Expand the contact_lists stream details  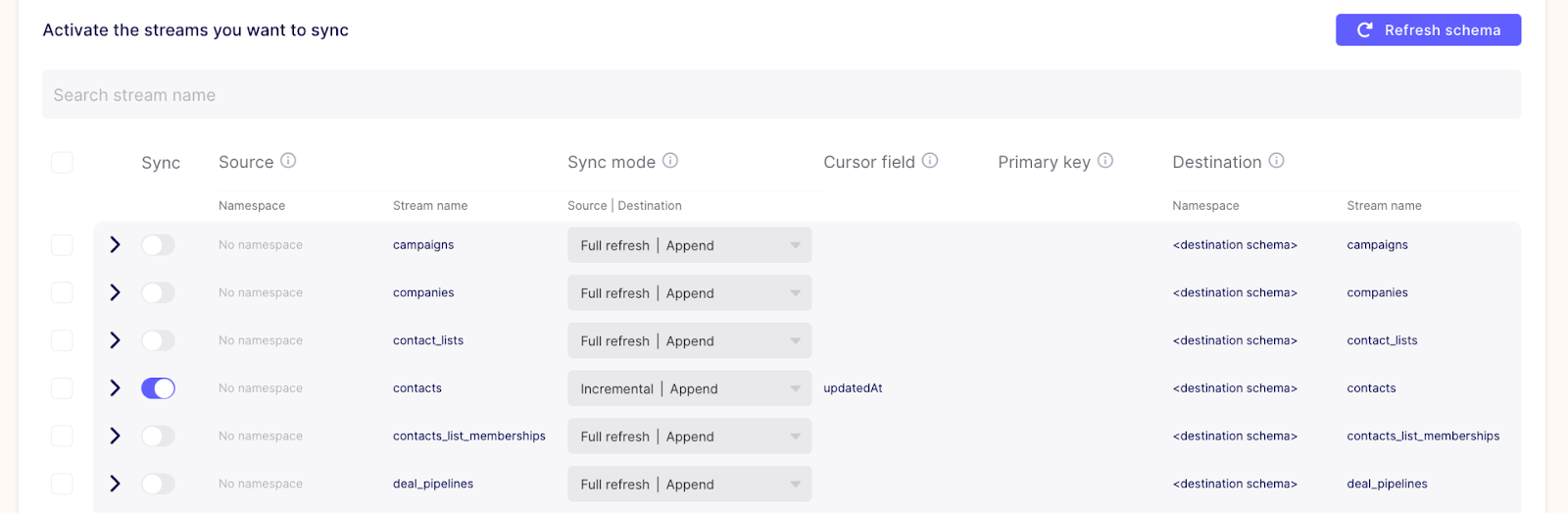coord(115,340)
